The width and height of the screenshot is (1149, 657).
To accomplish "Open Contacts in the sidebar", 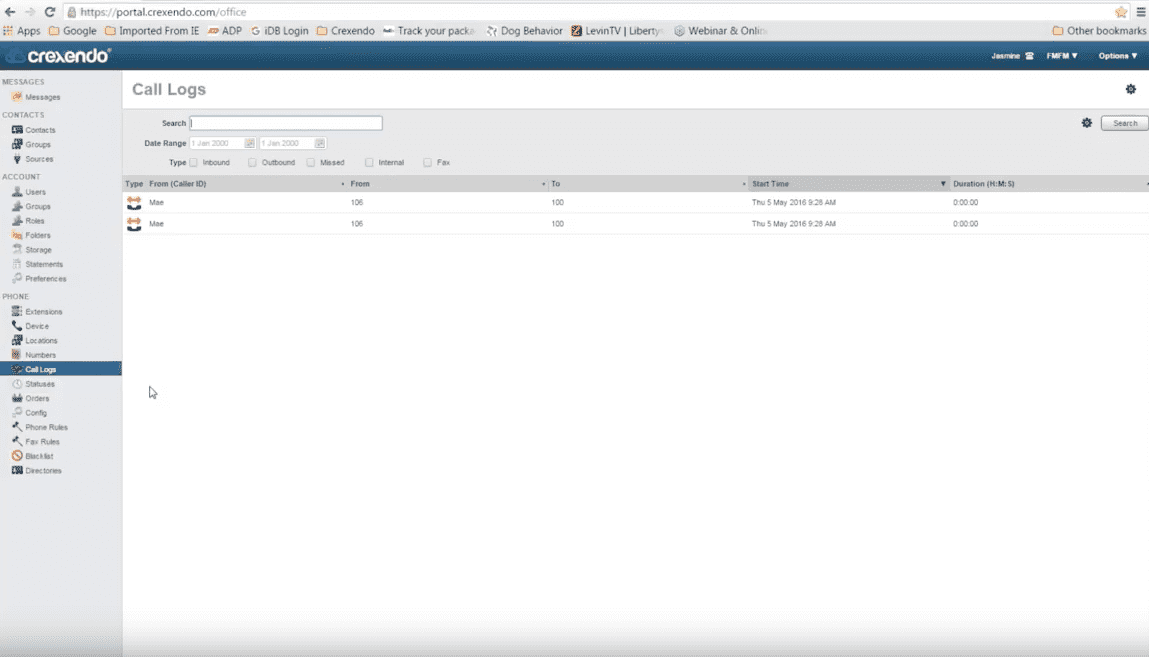I will click(x=40, y=130).
